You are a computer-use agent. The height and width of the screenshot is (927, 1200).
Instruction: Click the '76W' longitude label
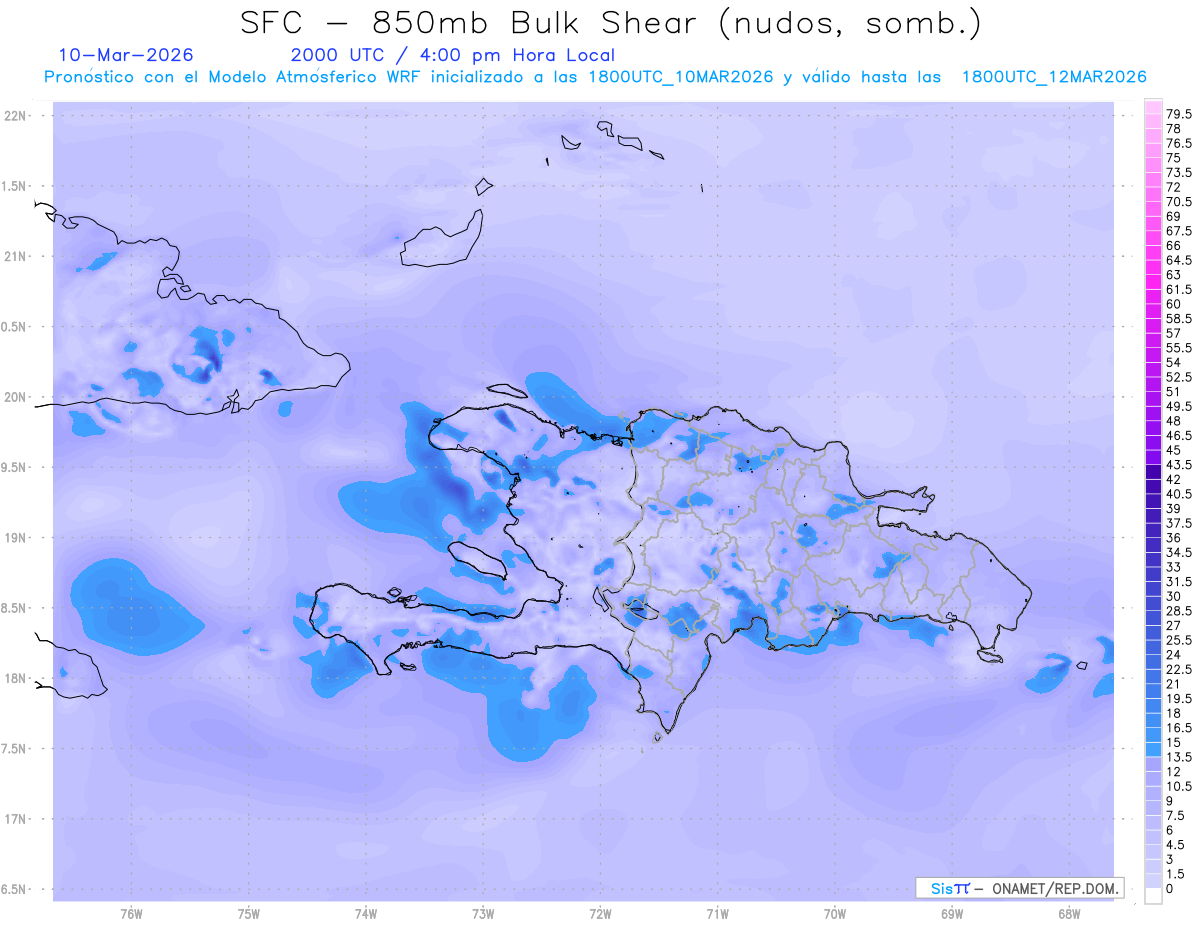coord(131,914)
